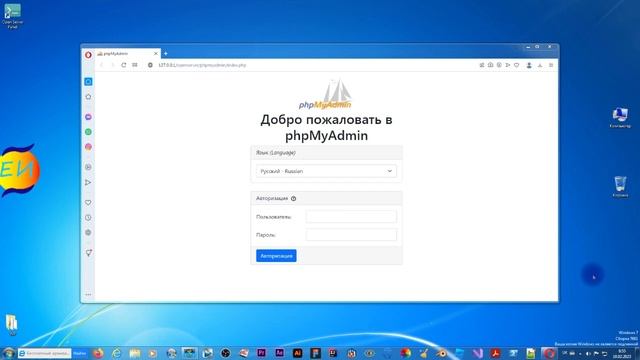Go back using the browser back arrow
Viewport: 640px width, 360px height.
pyautogui.click(x=102, y=65)
